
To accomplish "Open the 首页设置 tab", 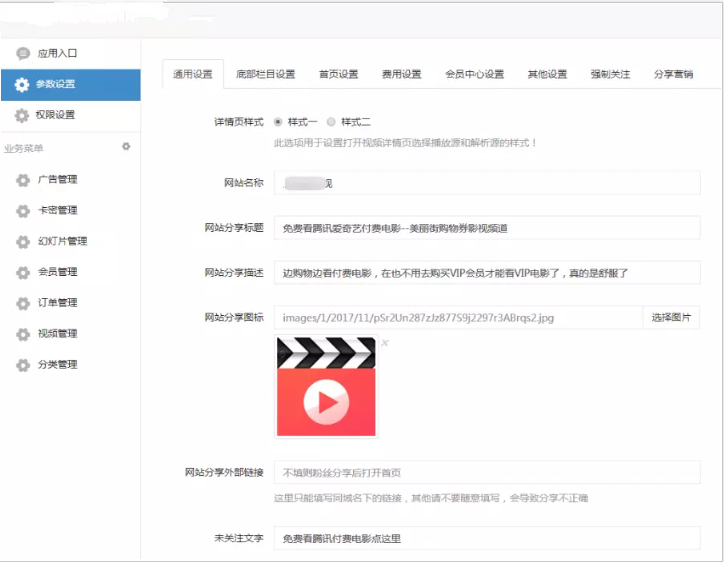I will [338, 74].
